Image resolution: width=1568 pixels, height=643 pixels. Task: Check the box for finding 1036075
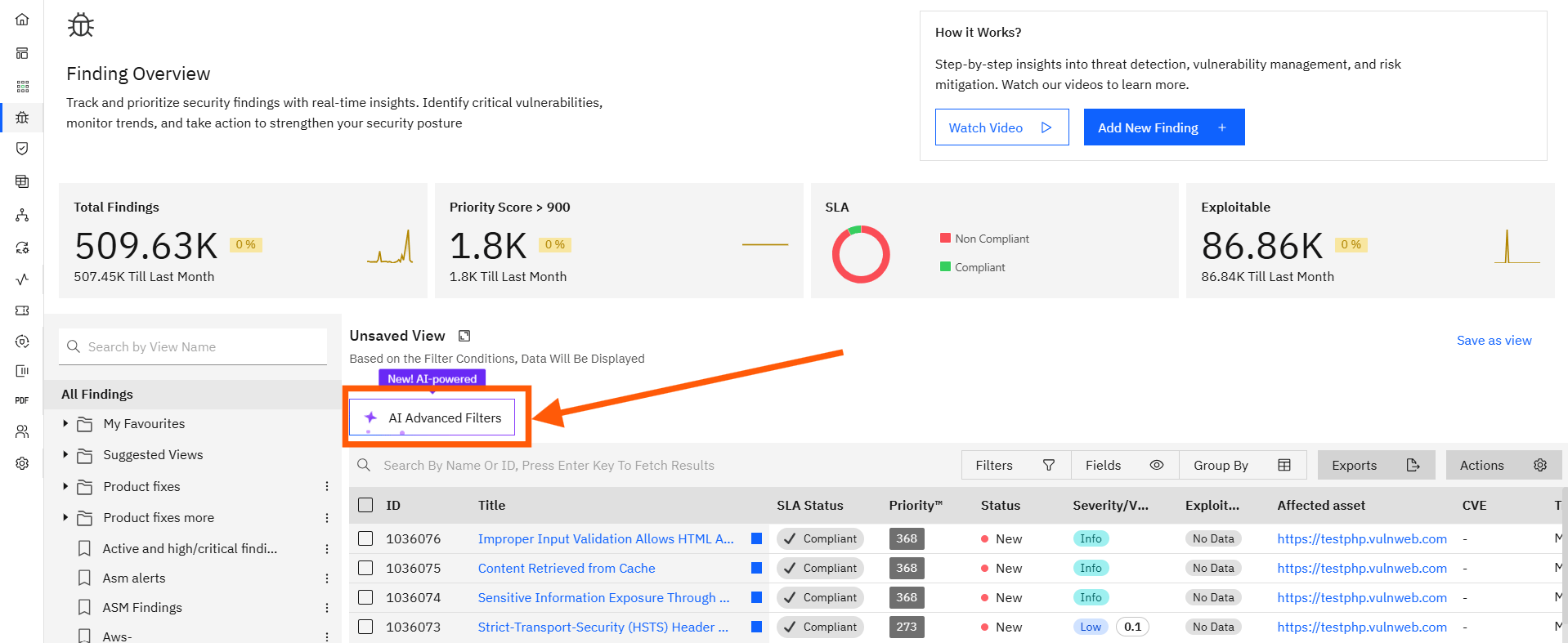click(365, 568)
